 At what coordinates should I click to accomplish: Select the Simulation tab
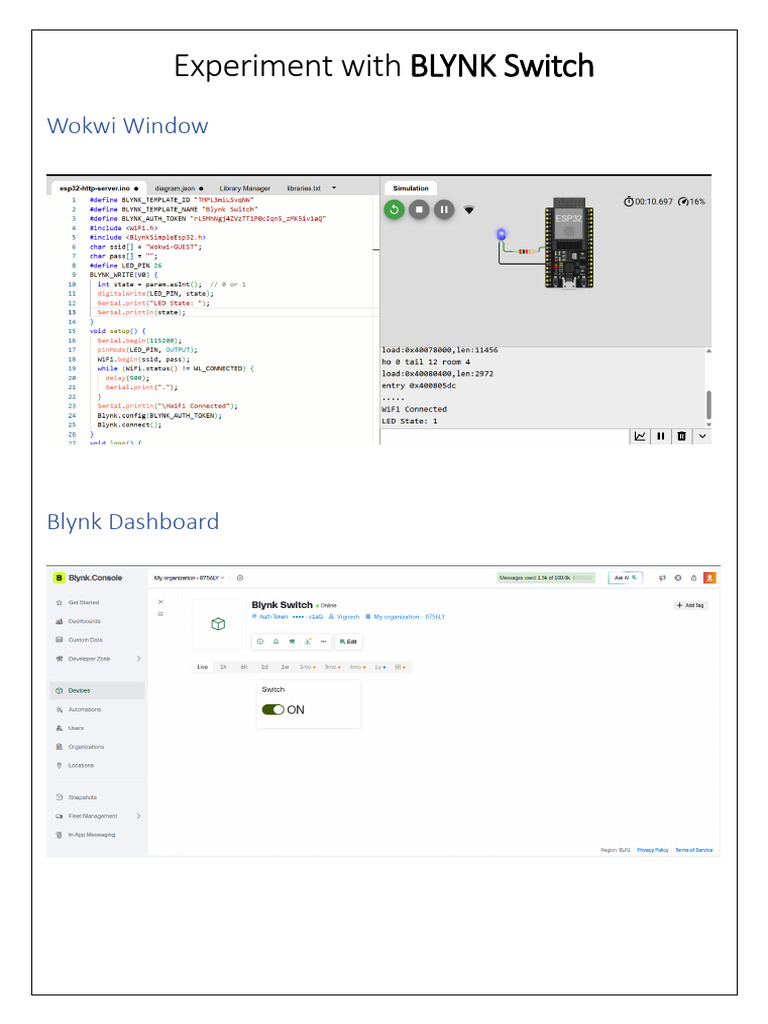[x=410, y=188]
